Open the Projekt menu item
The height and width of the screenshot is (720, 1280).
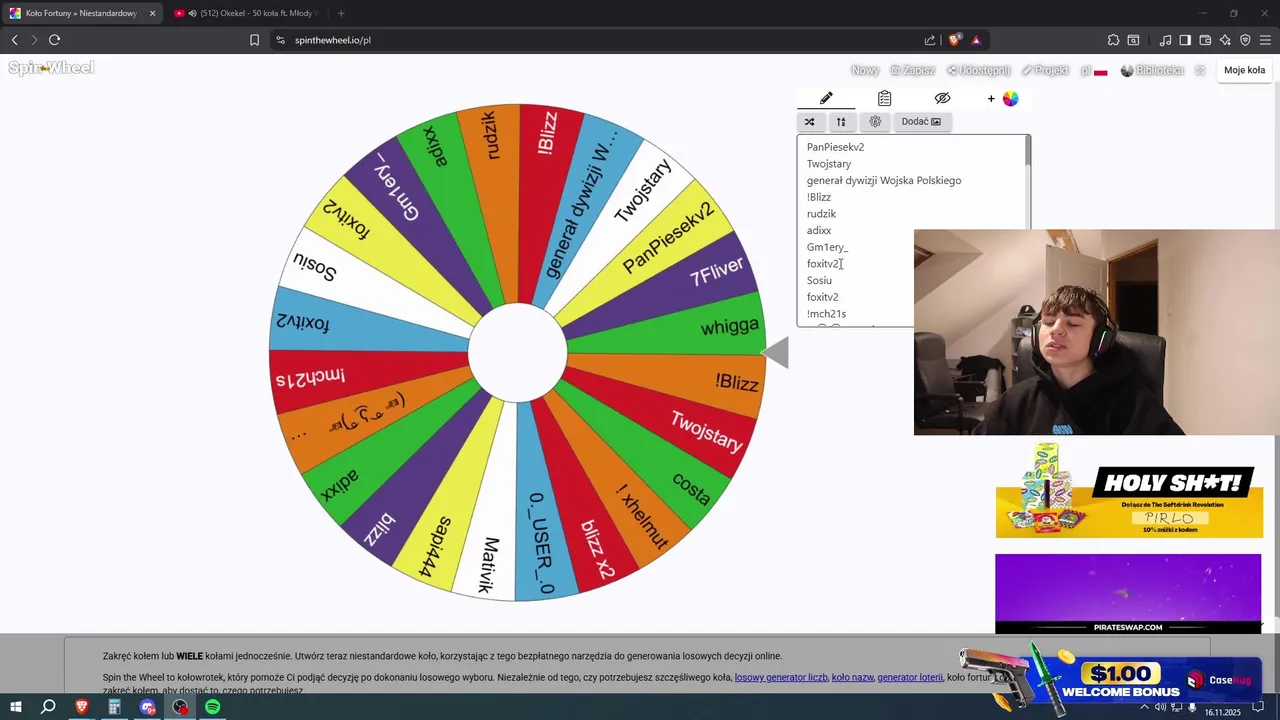coord(1045,71)
